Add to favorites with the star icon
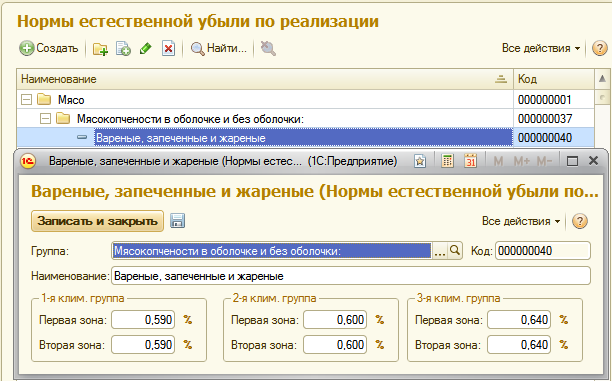The width and height of the screenshot is (612, 381). [x=420, y=161]
